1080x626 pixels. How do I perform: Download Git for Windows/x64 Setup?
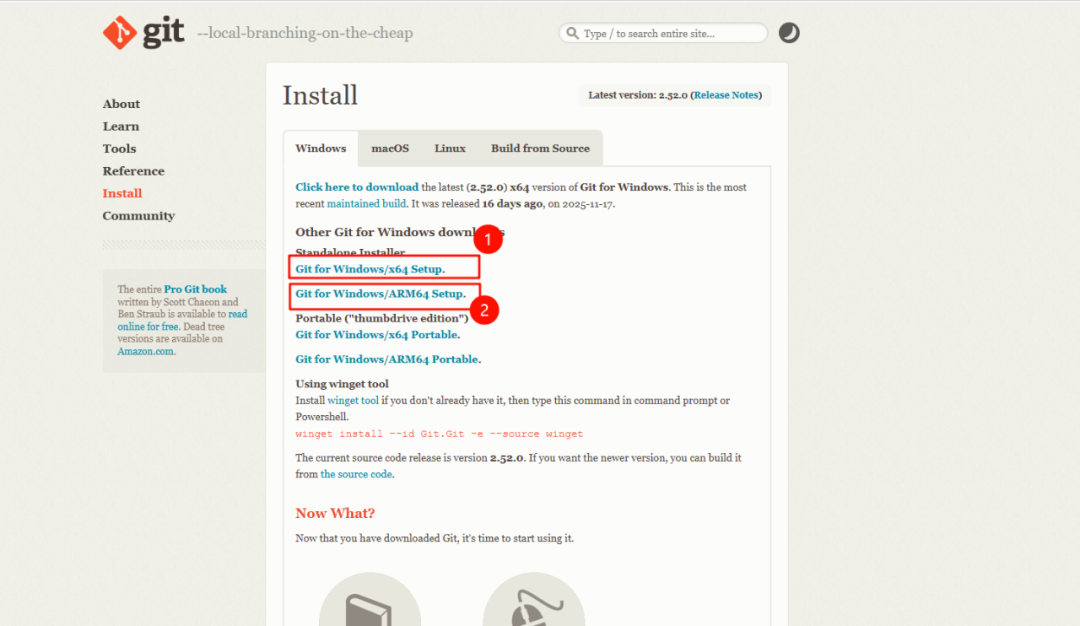(x=370, y=269)
